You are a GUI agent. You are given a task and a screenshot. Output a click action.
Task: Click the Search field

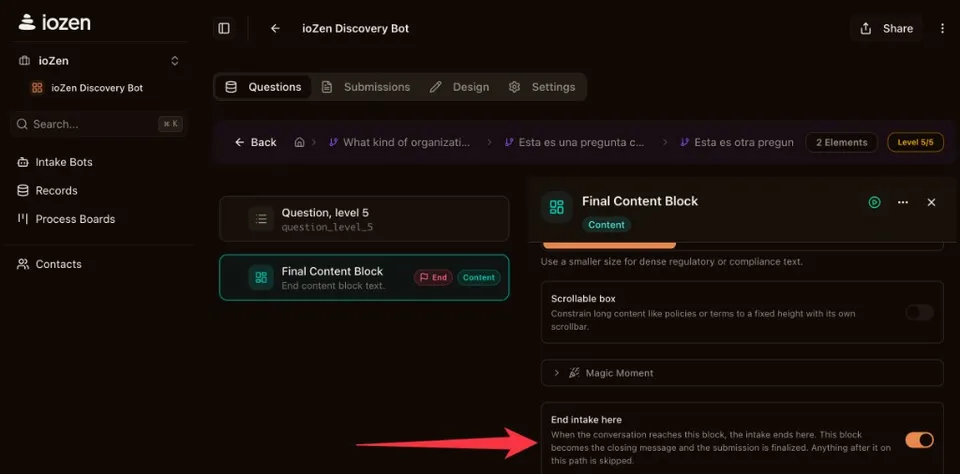coord(99,124)
